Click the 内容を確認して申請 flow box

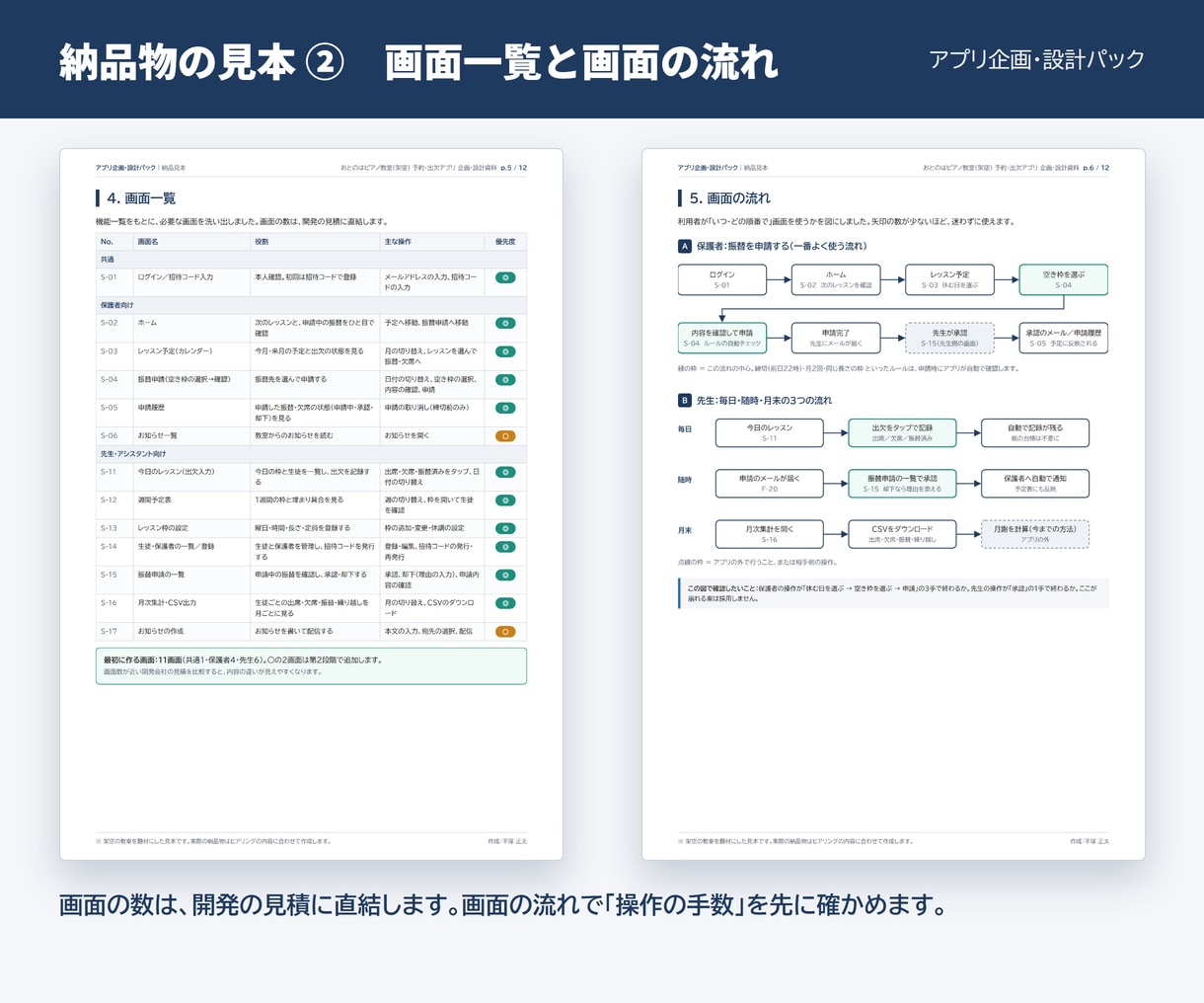722,338
